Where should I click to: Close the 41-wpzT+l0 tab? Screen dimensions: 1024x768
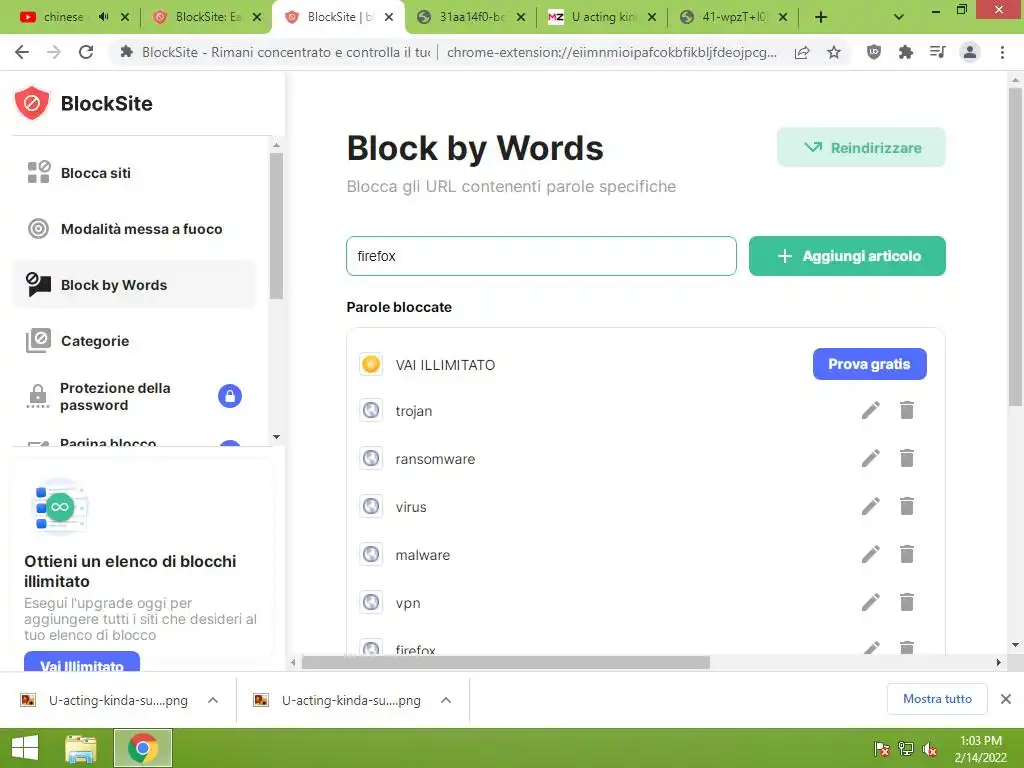[x=783, y=17]
